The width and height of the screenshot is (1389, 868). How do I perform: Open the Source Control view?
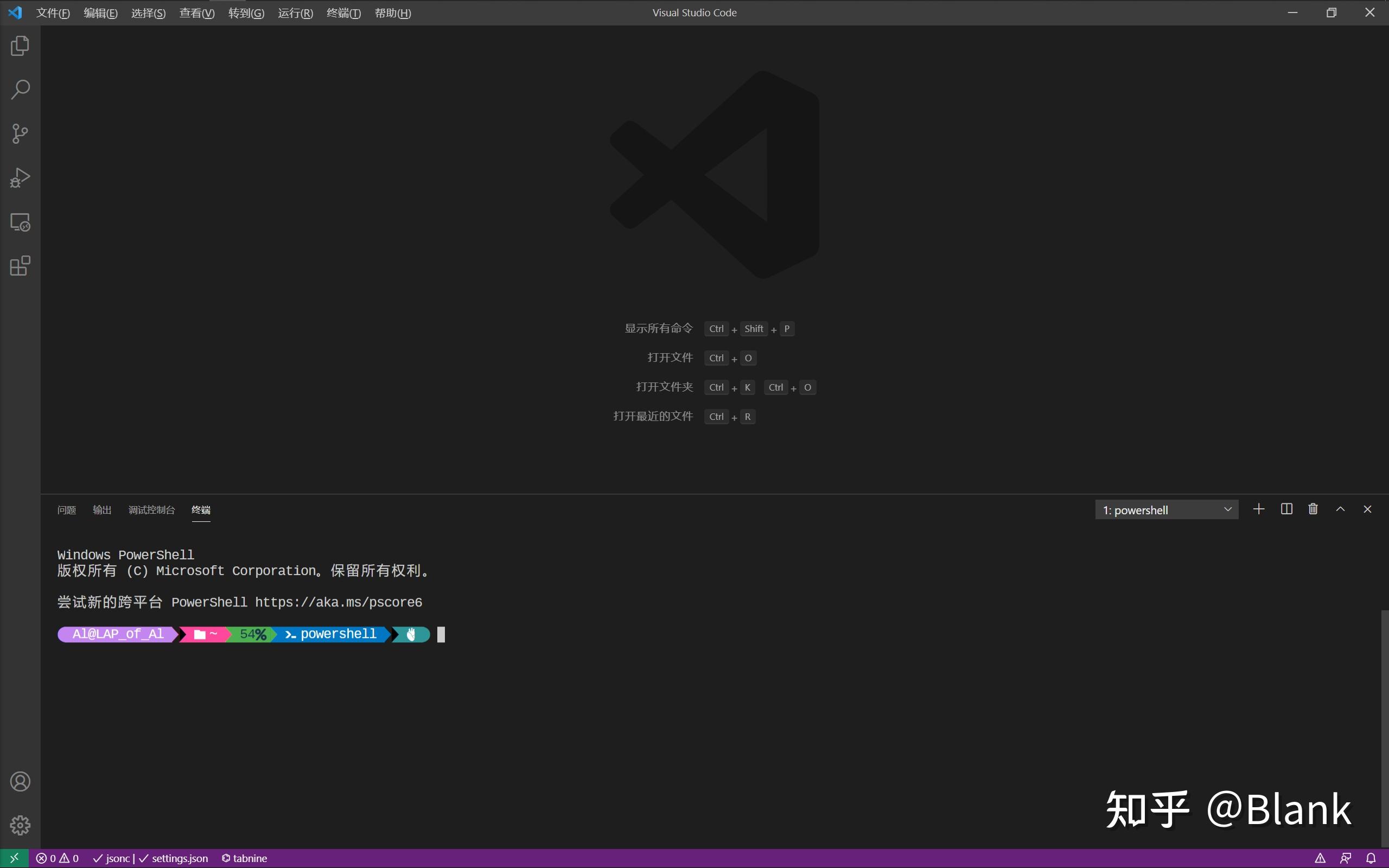[20, 134]
